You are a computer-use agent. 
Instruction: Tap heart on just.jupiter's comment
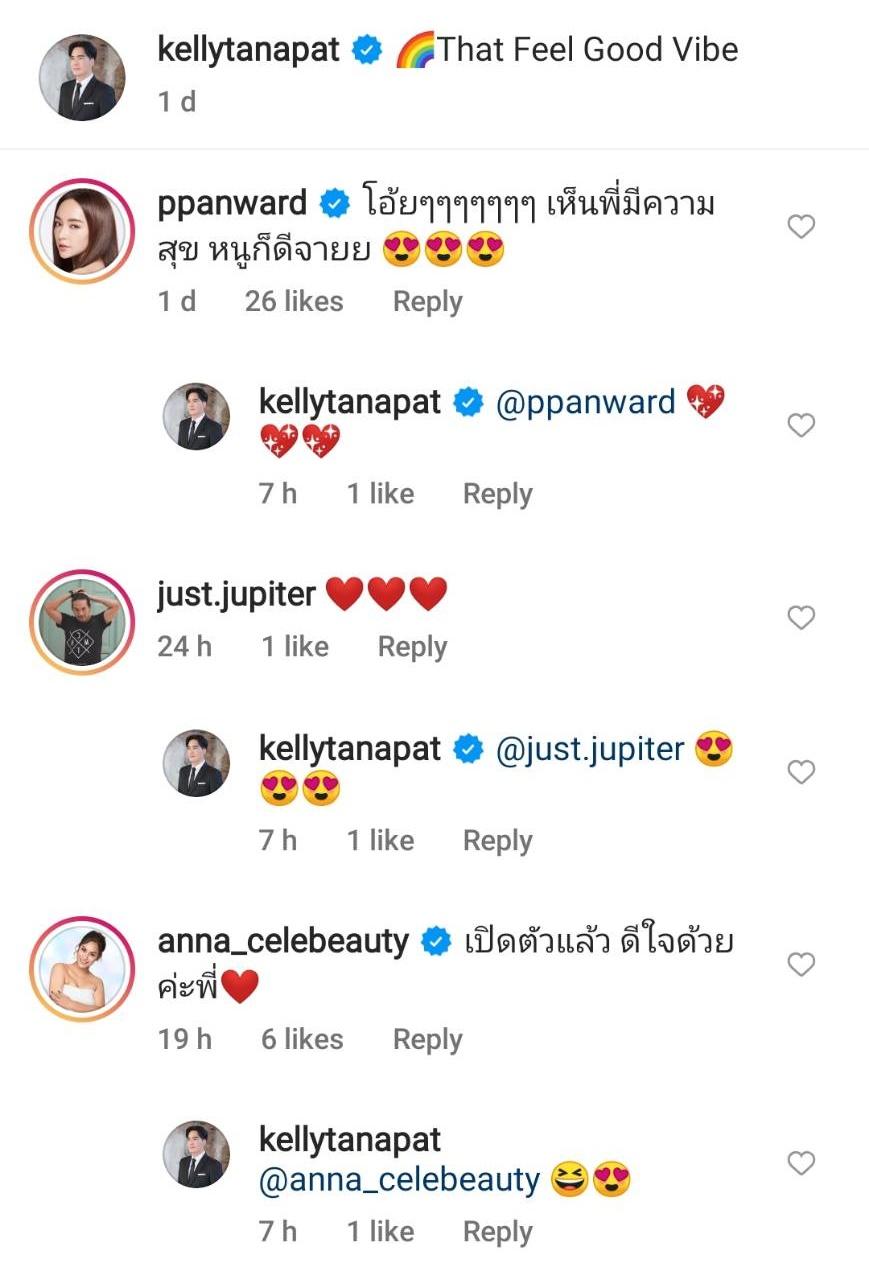801,618
